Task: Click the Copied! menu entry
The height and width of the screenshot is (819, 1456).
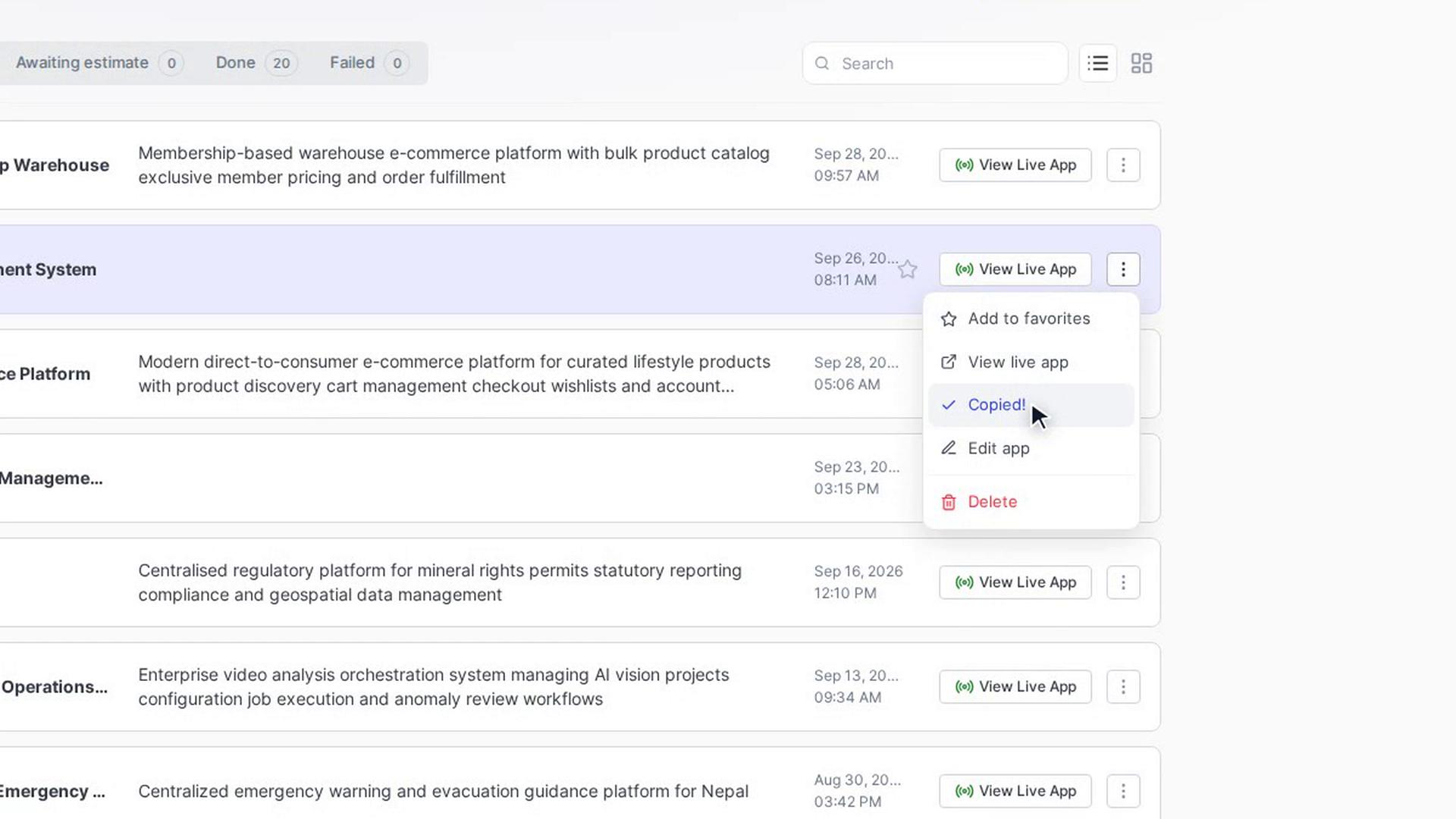Action: (x=1031, y=405)
